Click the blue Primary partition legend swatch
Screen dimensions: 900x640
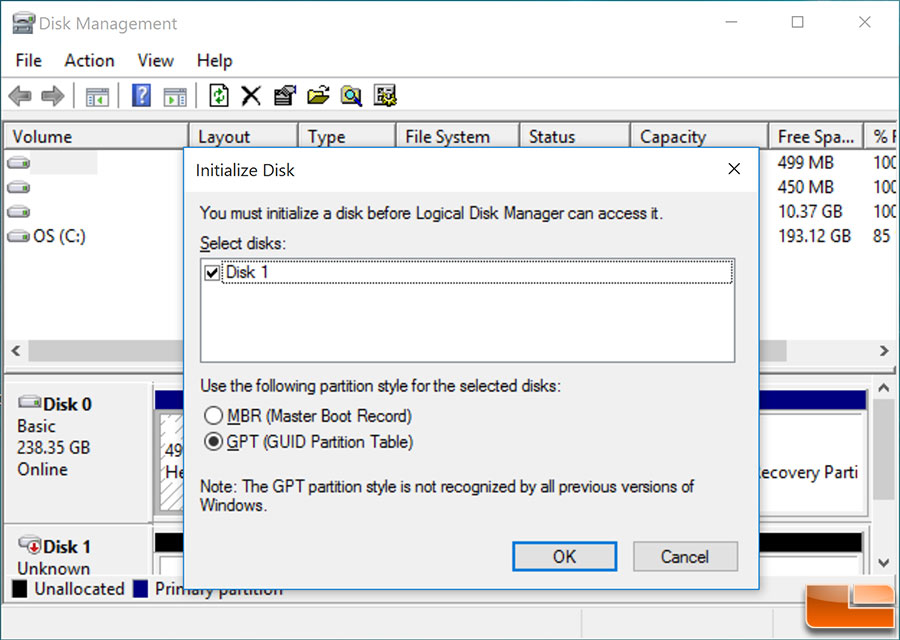141,589
